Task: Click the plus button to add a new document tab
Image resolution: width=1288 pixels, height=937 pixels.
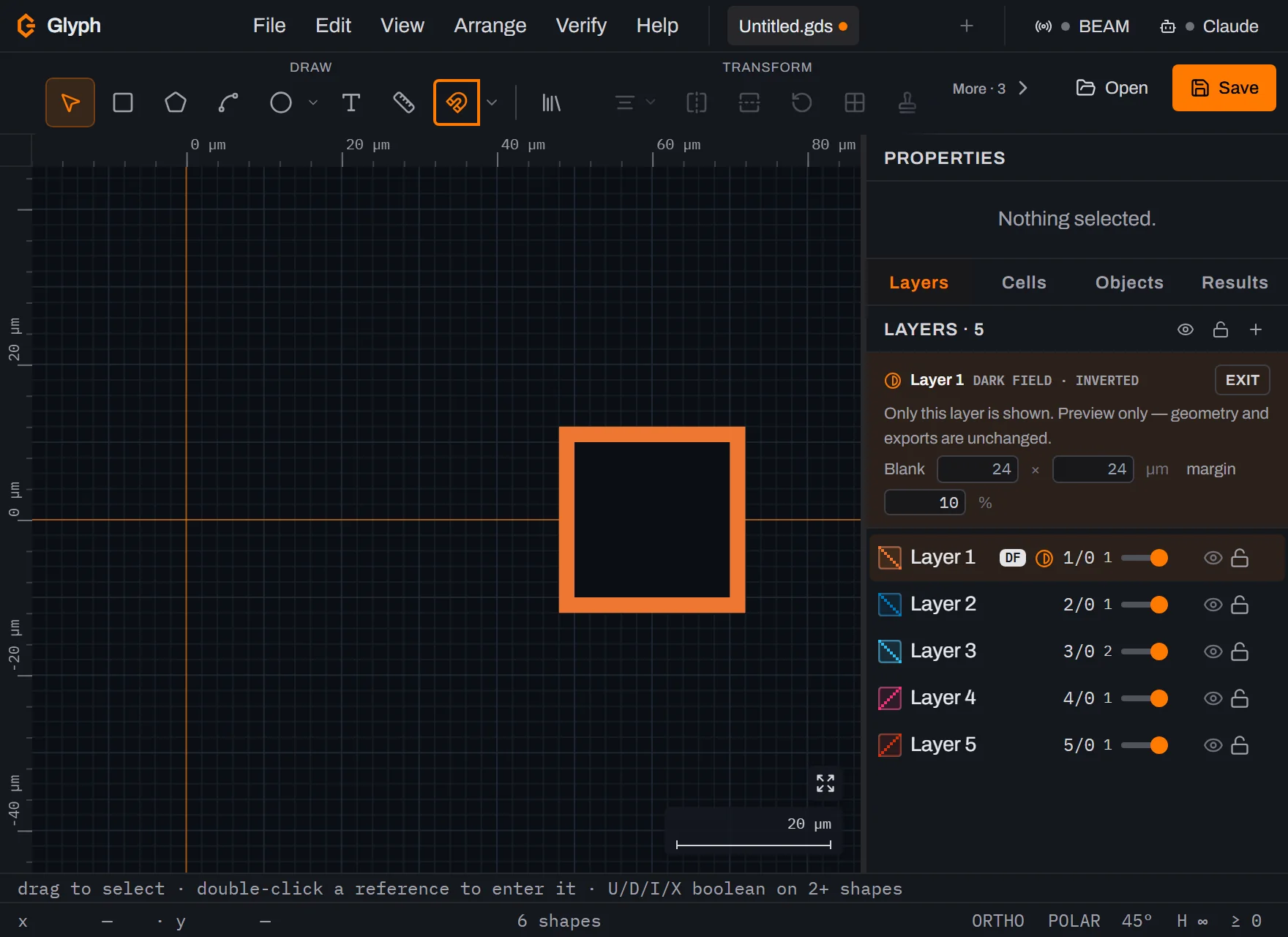Action: [x=967, y=26]
